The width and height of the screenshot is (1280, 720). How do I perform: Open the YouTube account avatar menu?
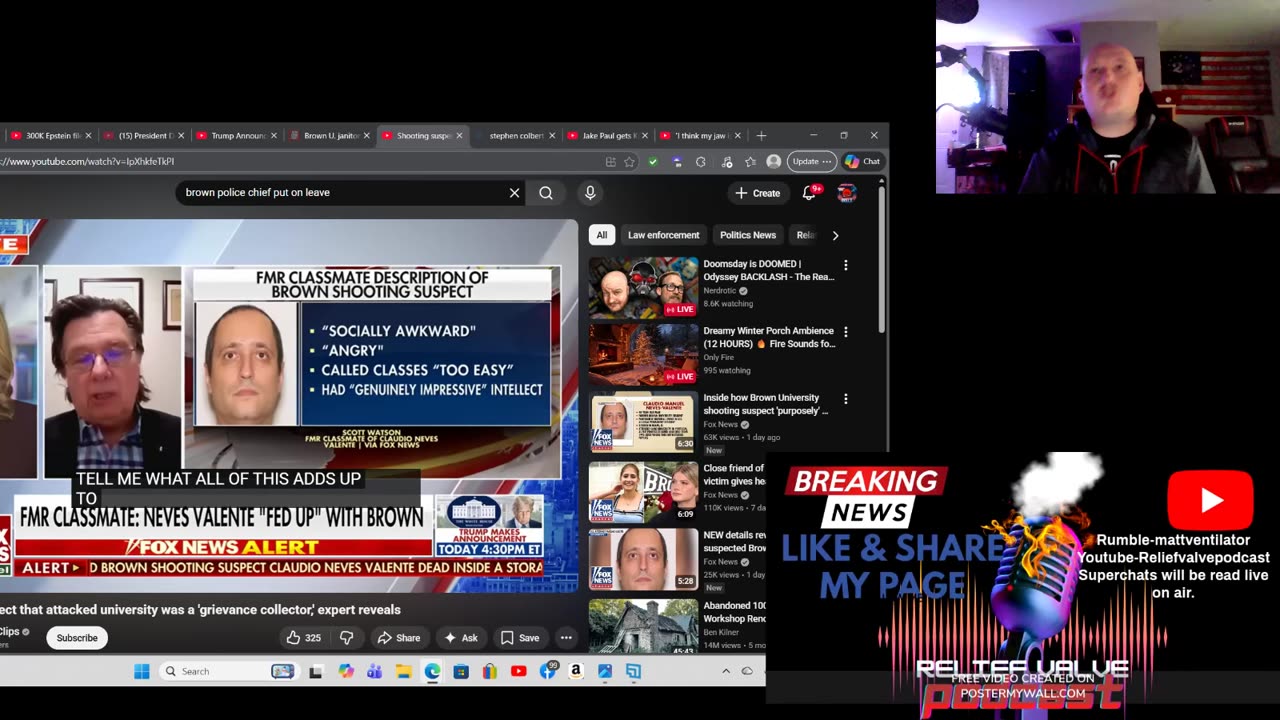click(846, 193)
